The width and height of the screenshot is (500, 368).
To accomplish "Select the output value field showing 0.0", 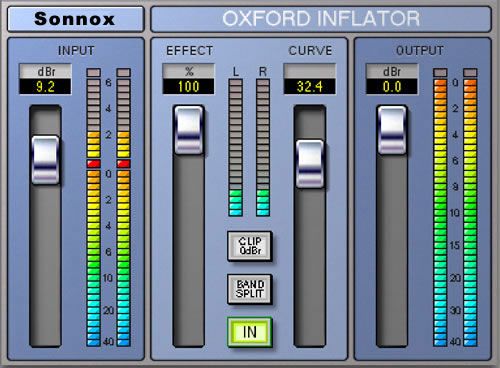I will point(392,87).
